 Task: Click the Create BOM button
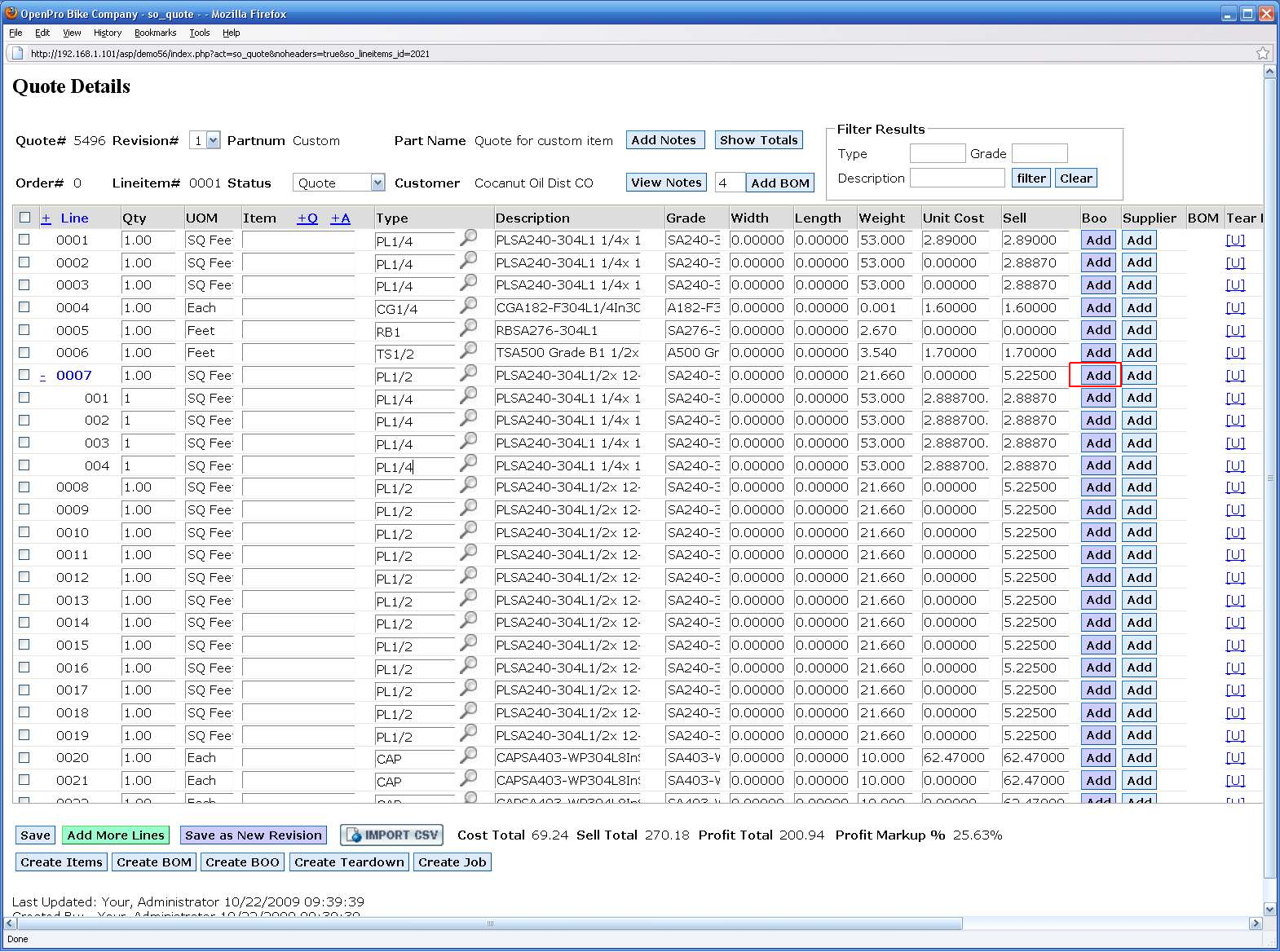[x=154, y=862]
